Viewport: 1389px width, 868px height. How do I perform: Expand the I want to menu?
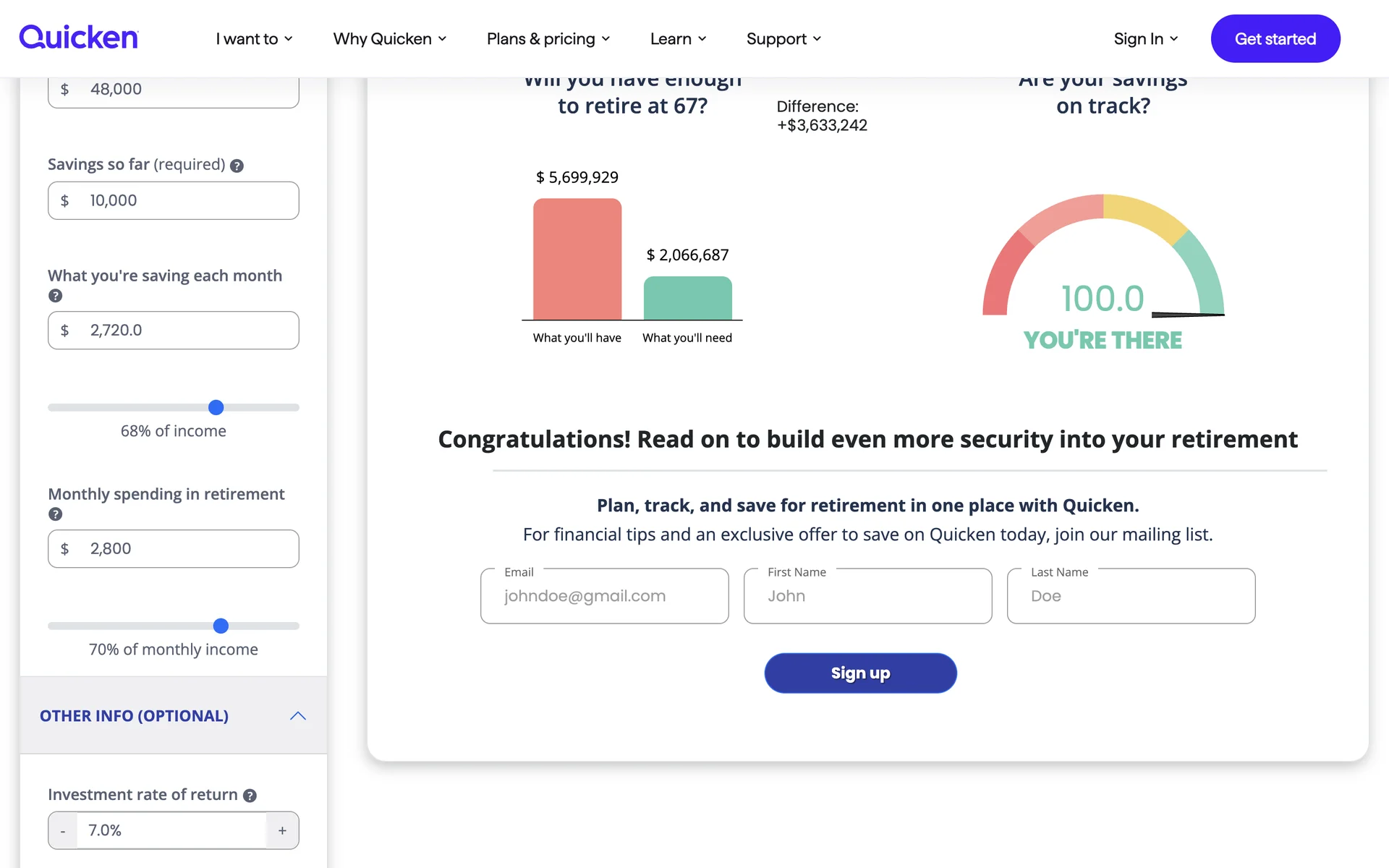coord(254,38)
